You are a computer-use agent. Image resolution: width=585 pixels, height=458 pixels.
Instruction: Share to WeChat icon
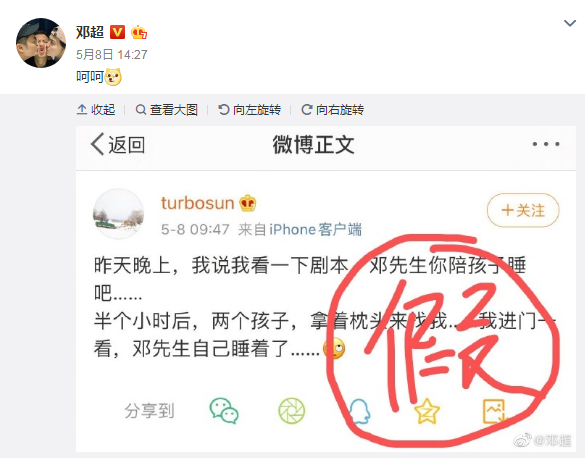pos(224,411)
